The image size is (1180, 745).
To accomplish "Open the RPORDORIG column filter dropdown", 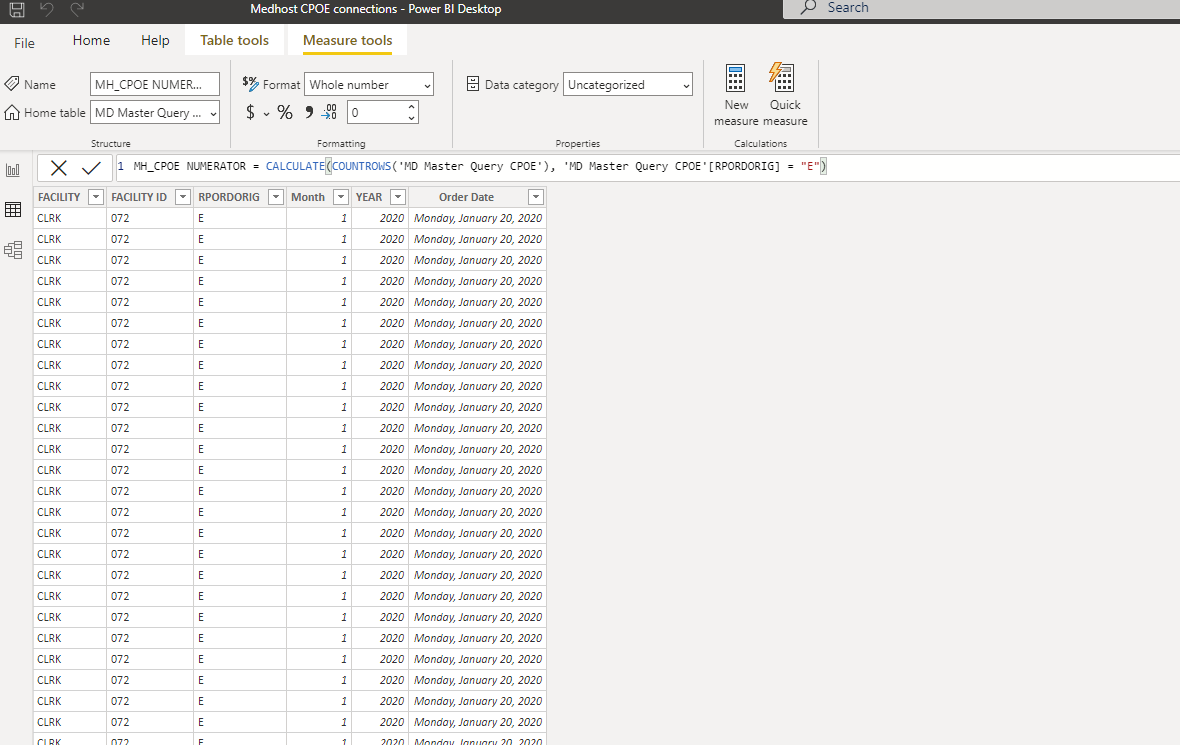I will (276, 196).
